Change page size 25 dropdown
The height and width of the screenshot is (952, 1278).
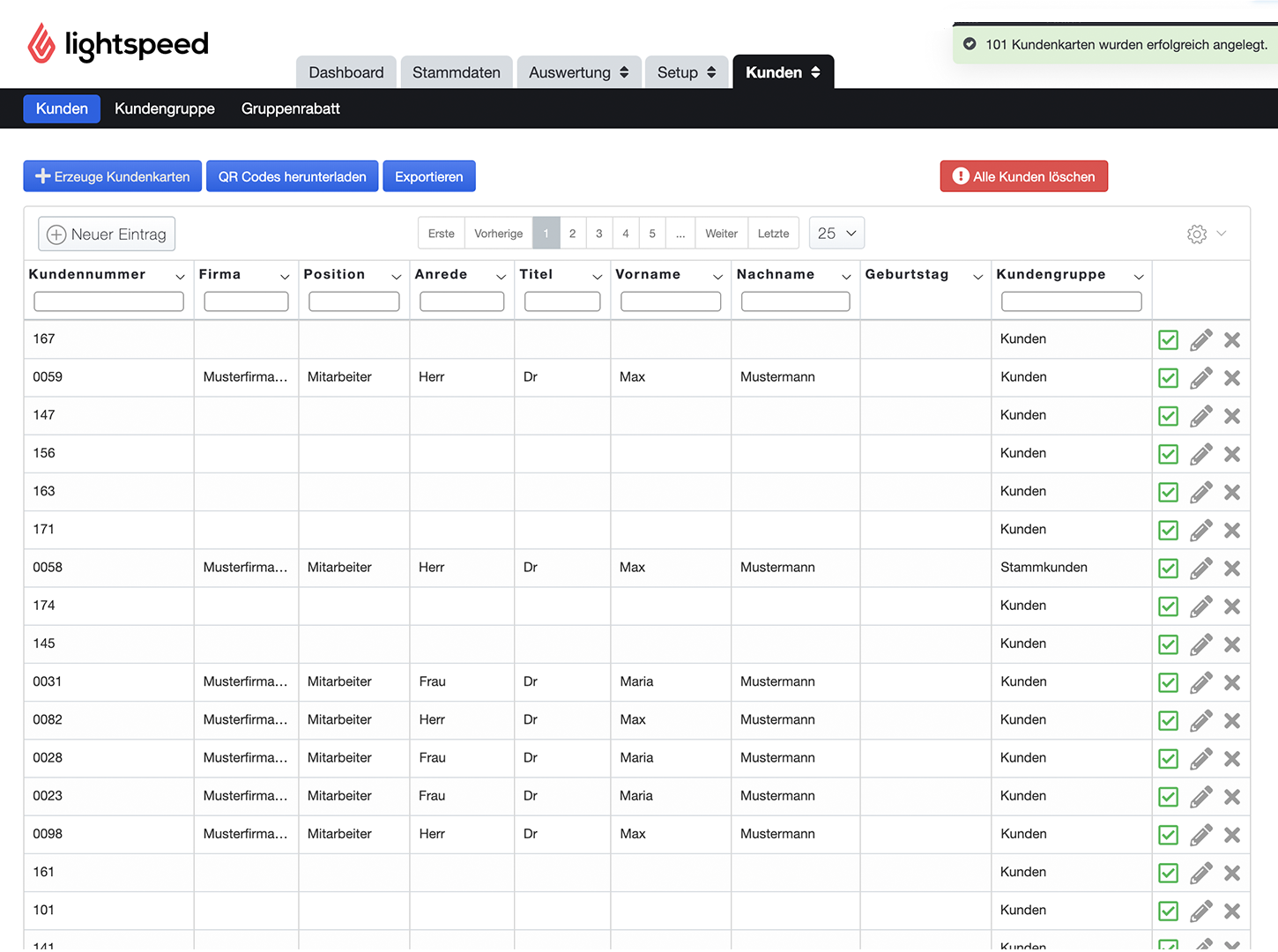pyautogui.click(x=836, y=234)
